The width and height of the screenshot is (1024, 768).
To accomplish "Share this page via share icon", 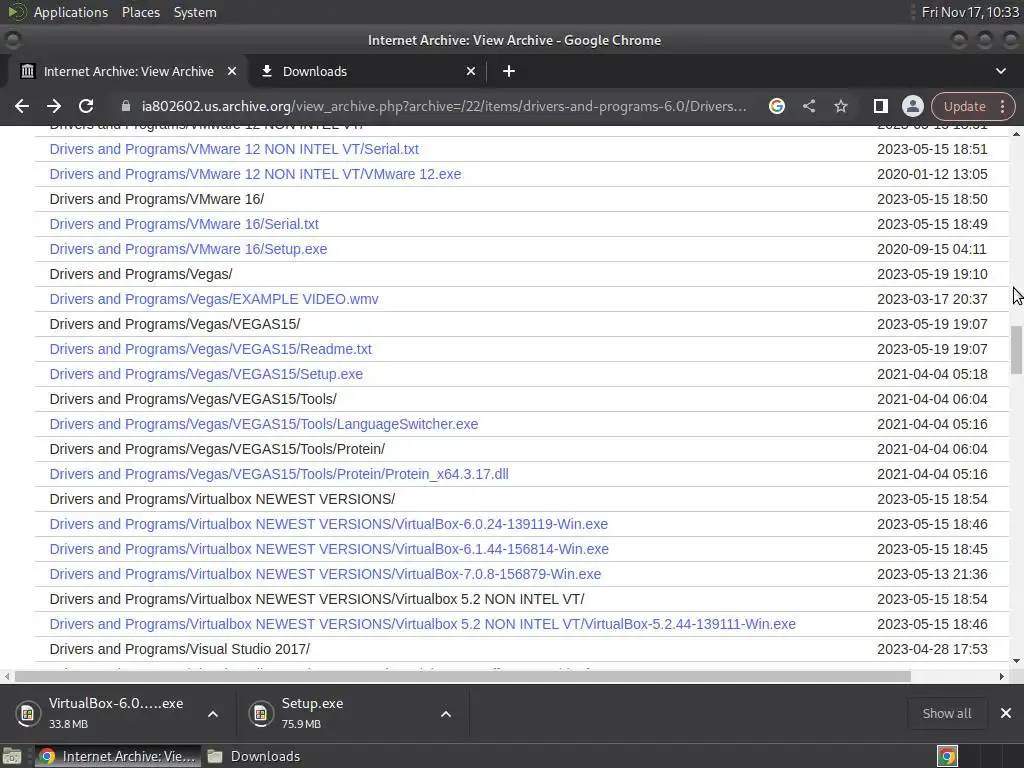I will [809, 106].
